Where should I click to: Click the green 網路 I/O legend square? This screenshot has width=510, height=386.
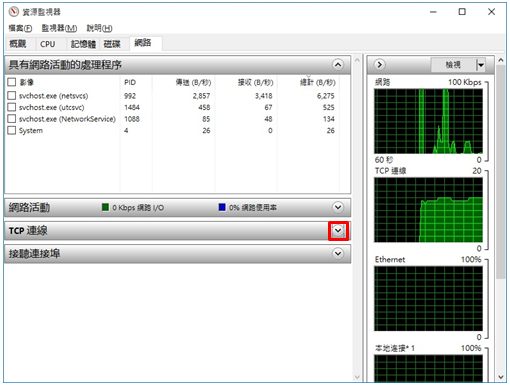coord(105,207)
